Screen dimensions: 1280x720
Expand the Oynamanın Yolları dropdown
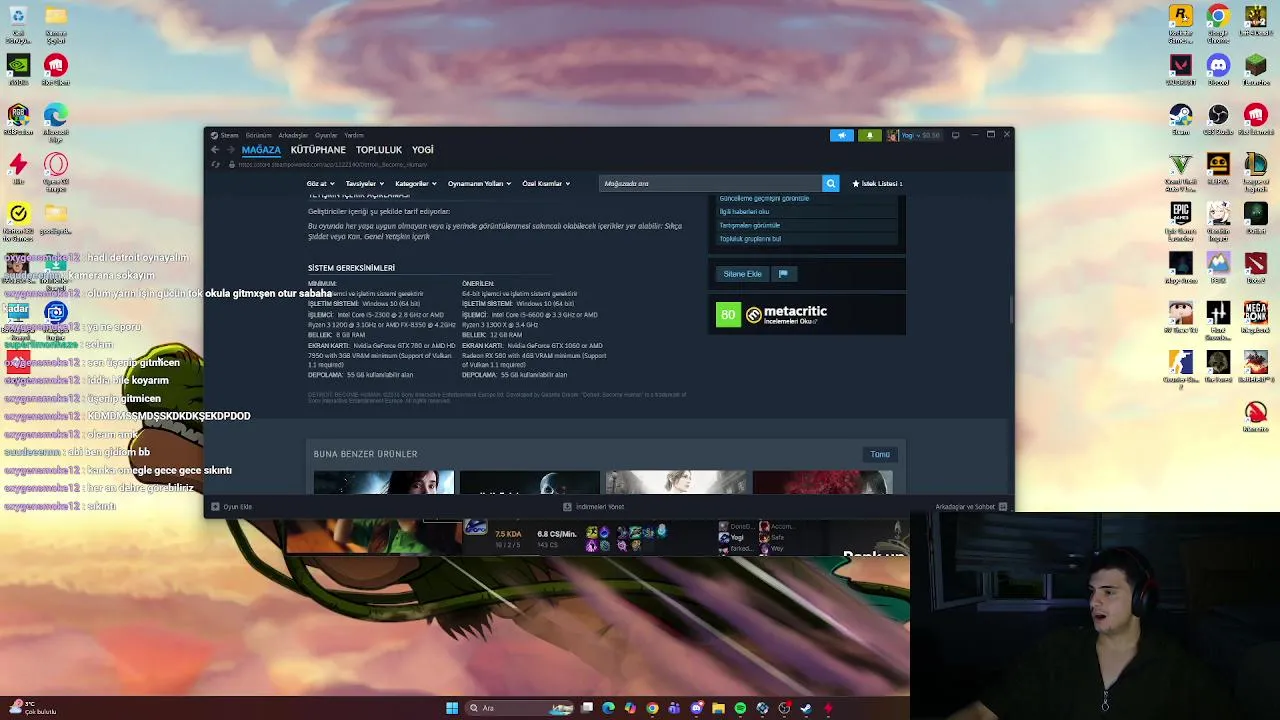(x=479, y=184)
